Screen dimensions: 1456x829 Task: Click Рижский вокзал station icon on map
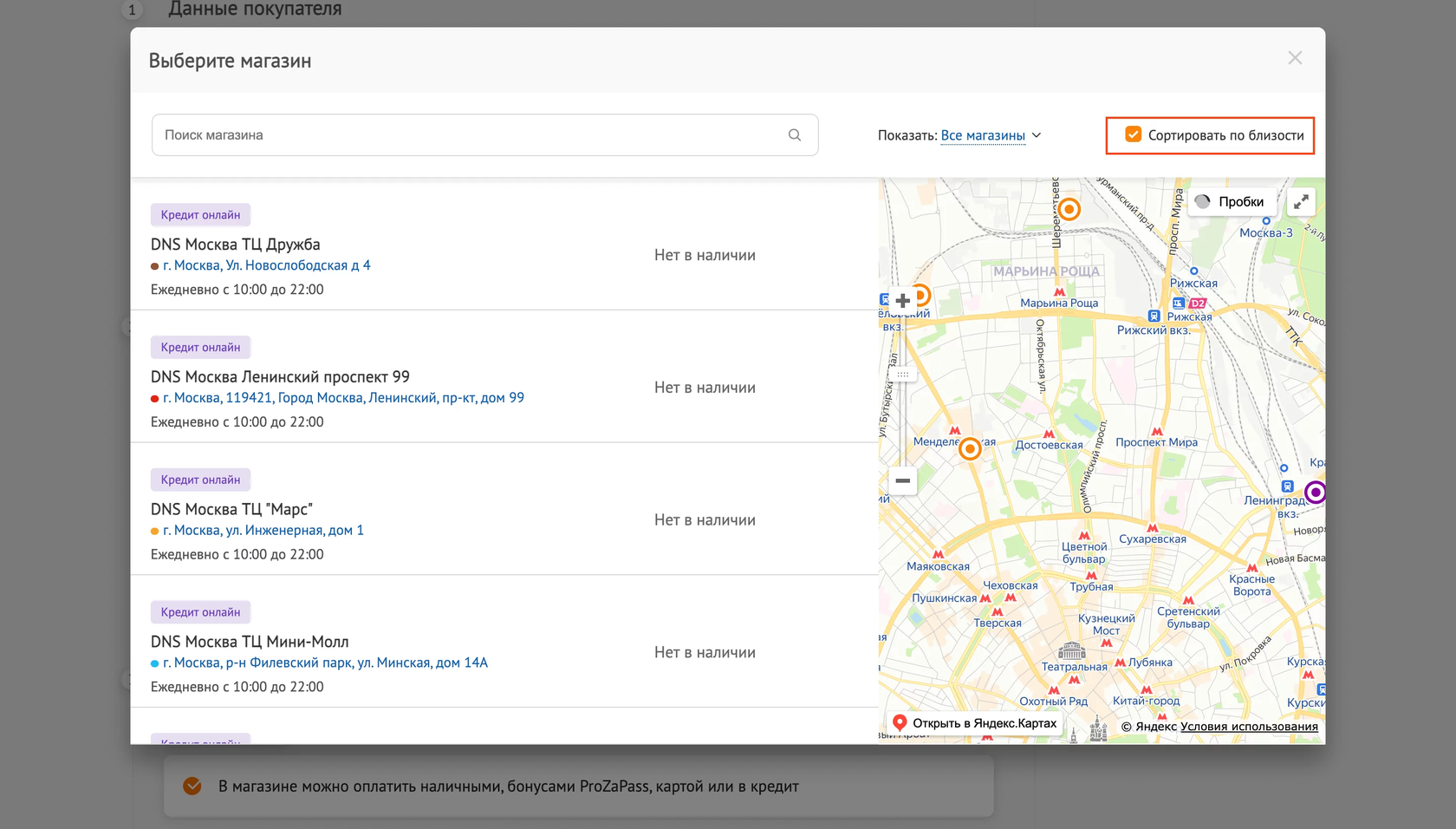pyautogui.click(x=1154, y=317)
